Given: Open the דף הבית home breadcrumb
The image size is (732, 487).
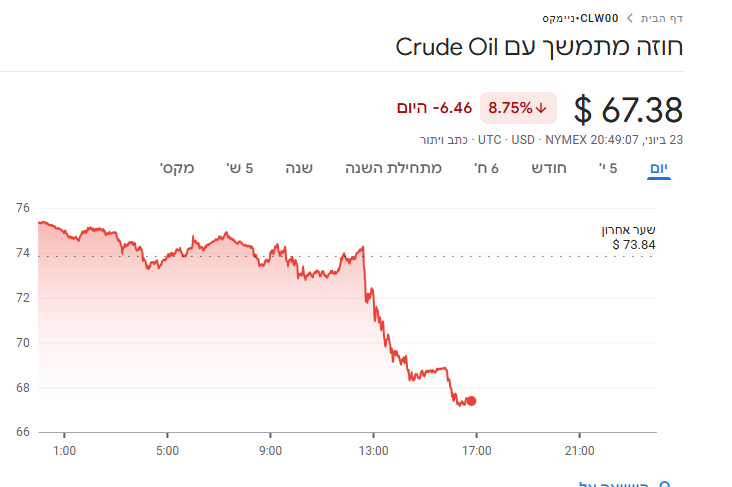Looking at the screenshot, I should pos(659,18).
